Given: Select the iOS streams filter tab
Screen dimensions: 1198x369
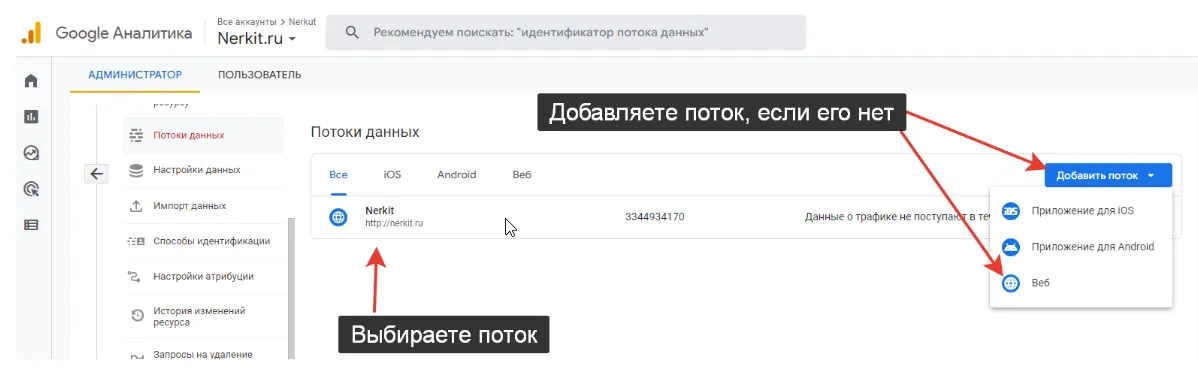Looking at the screenshot, I should click(392, 175).
